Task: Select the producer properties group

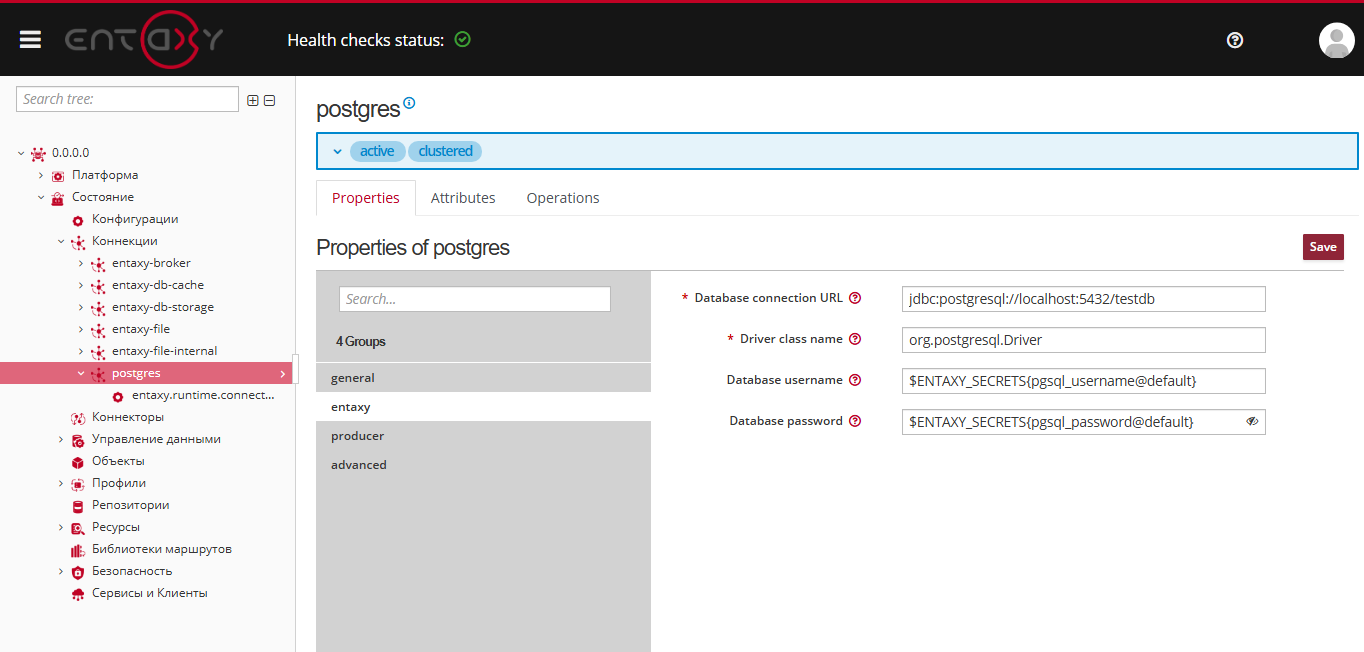Action: click(358, 436)
